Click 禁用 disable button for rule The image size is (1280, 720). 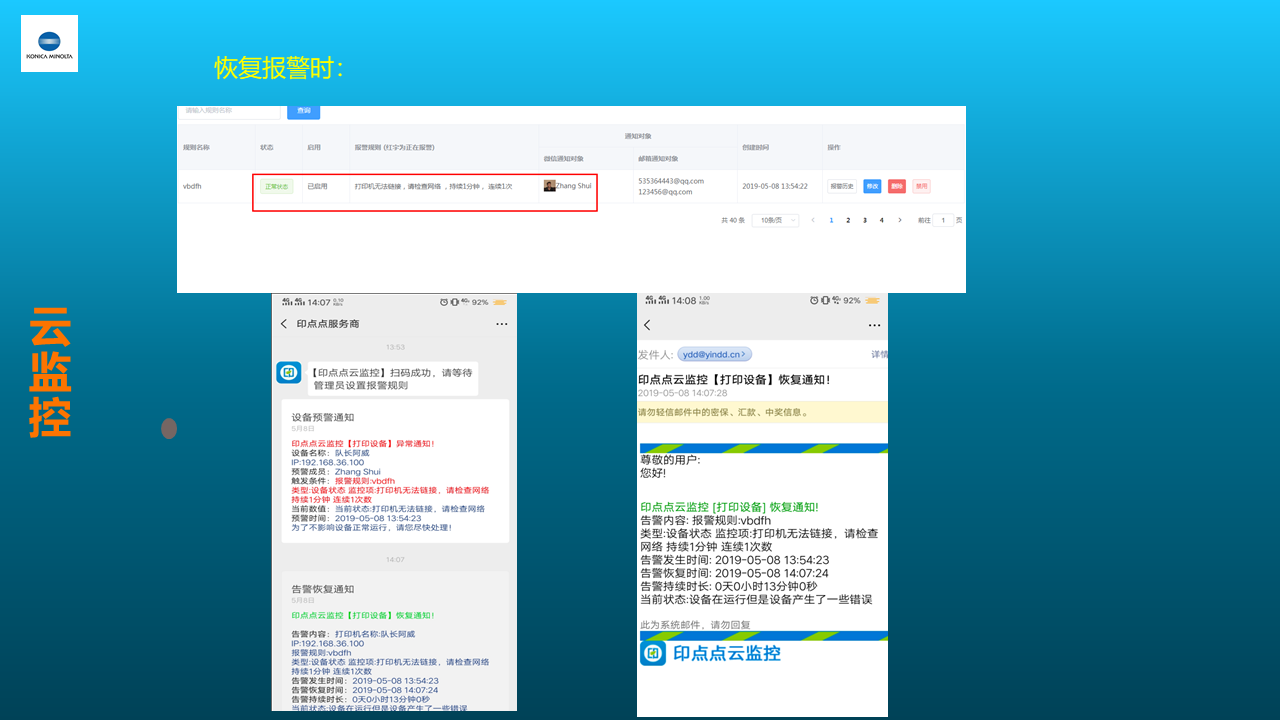point(921,186)
